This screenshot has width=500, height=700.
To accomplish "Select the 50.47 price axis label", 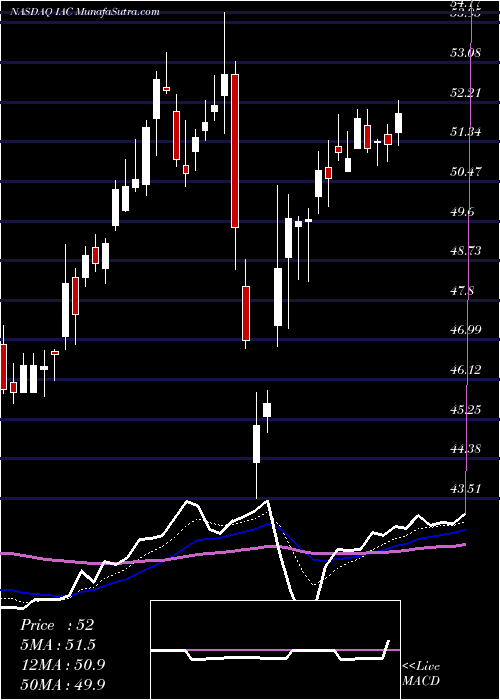I will (466, 172).
